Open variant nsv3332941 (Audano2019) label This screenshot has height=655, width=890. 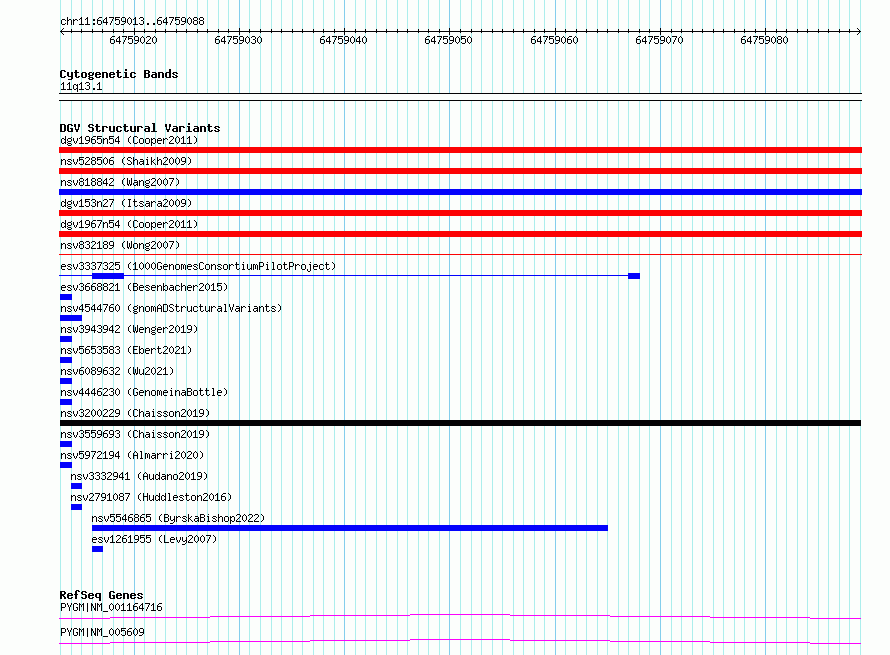tap(139, 476)
